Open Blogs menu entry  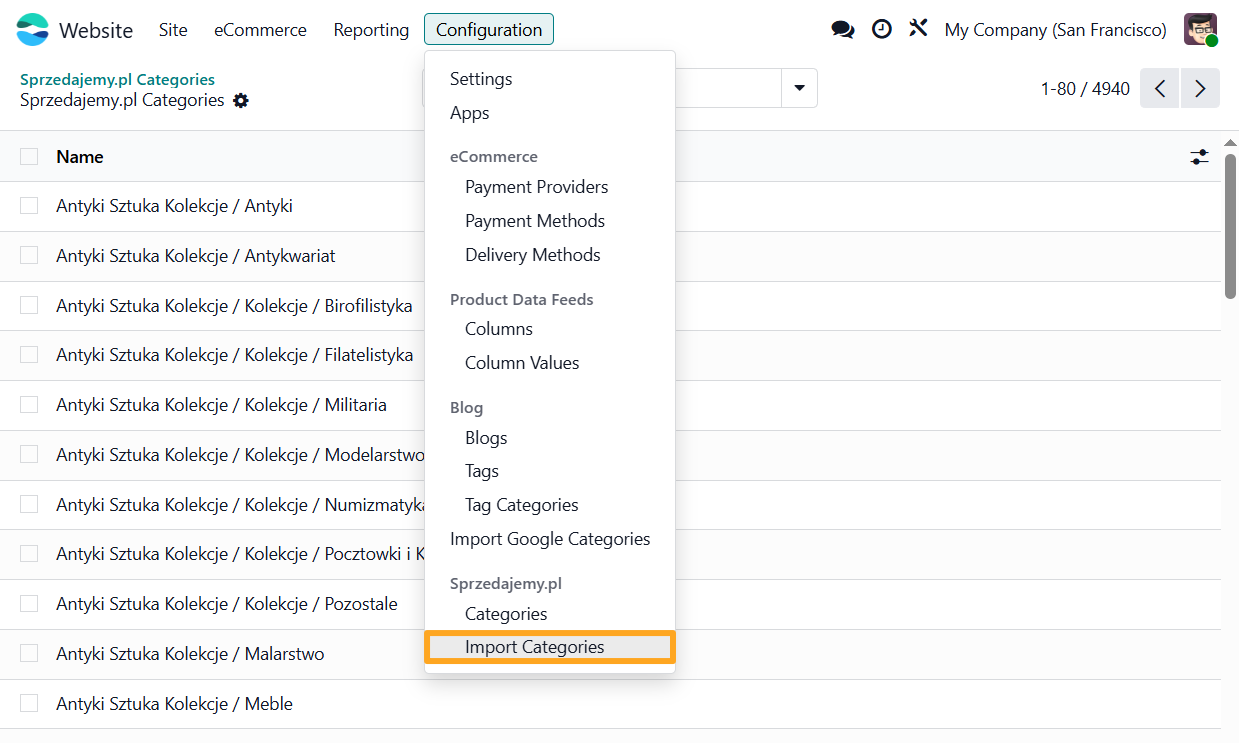coord(550,438)
